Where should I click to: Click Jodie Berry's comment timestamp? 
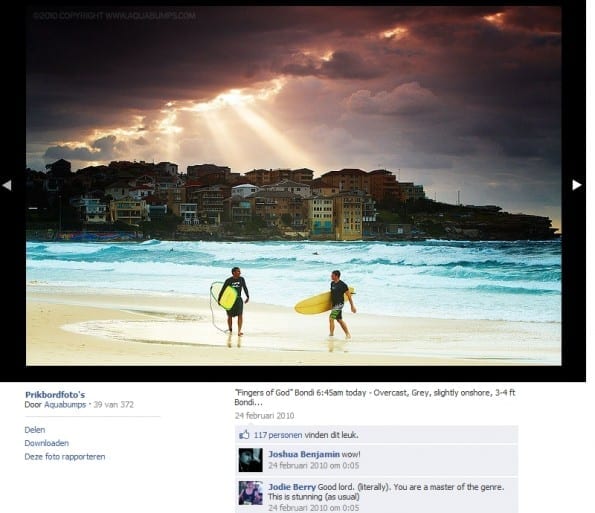pyautogui.click(x=313, y=508)
